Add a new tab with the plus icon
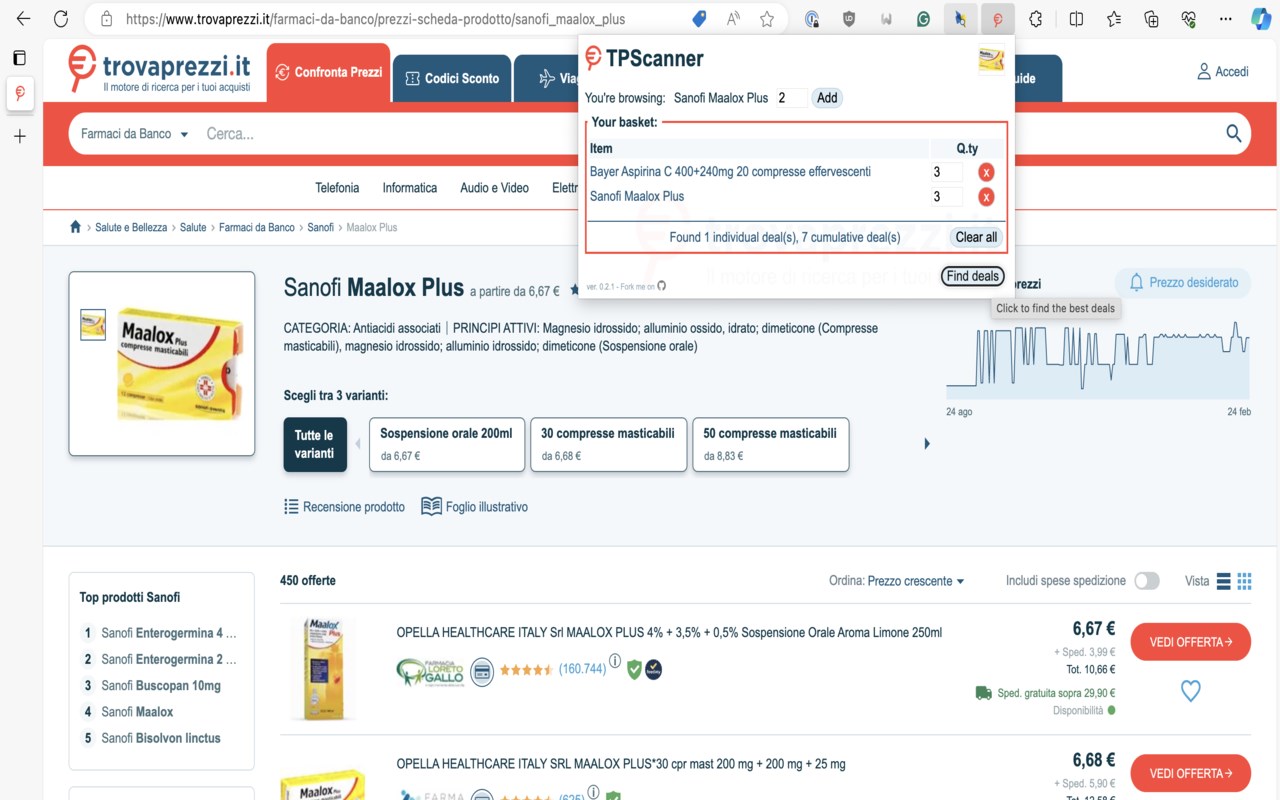The width and height of the screenshot is (1280, 800). tap(19, 136)
